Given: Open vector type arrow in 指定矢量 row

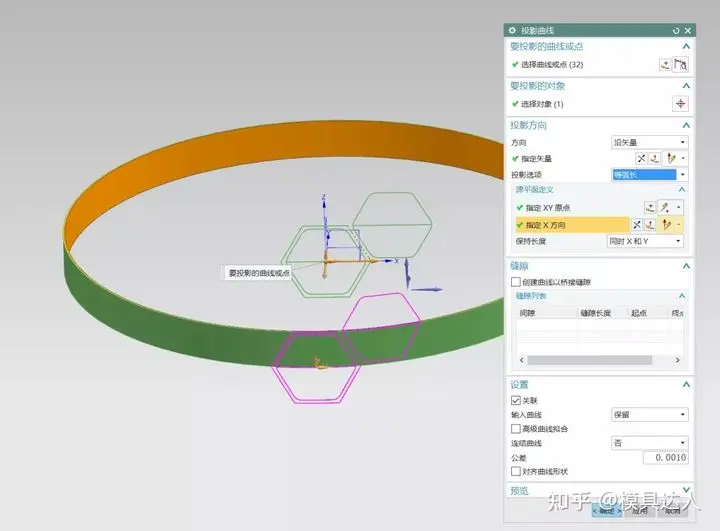Looking at the screenshot, I should coord(683,158).
